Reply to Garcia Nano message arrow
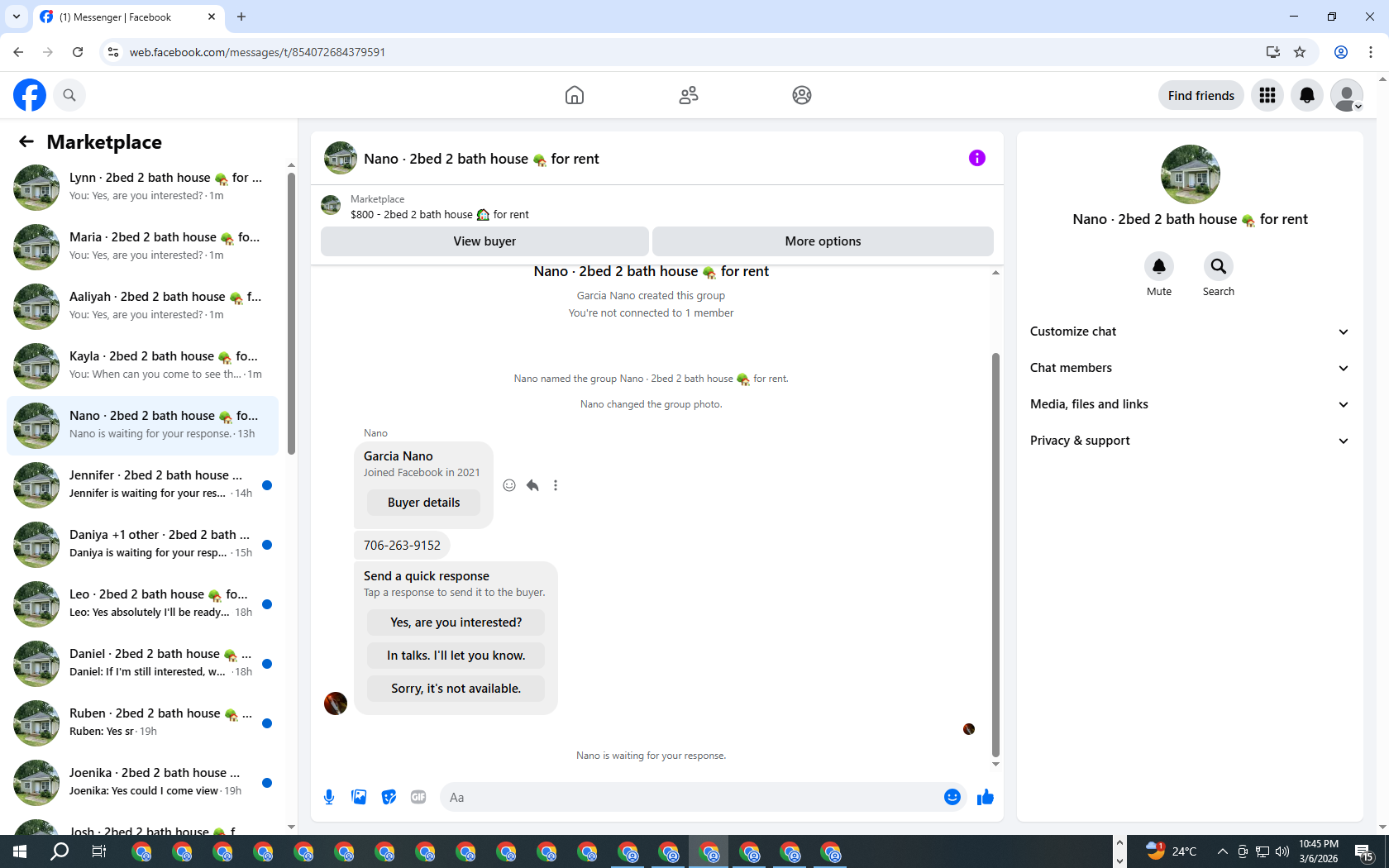This screenshot has width=1389, height=868. (532, 485)
